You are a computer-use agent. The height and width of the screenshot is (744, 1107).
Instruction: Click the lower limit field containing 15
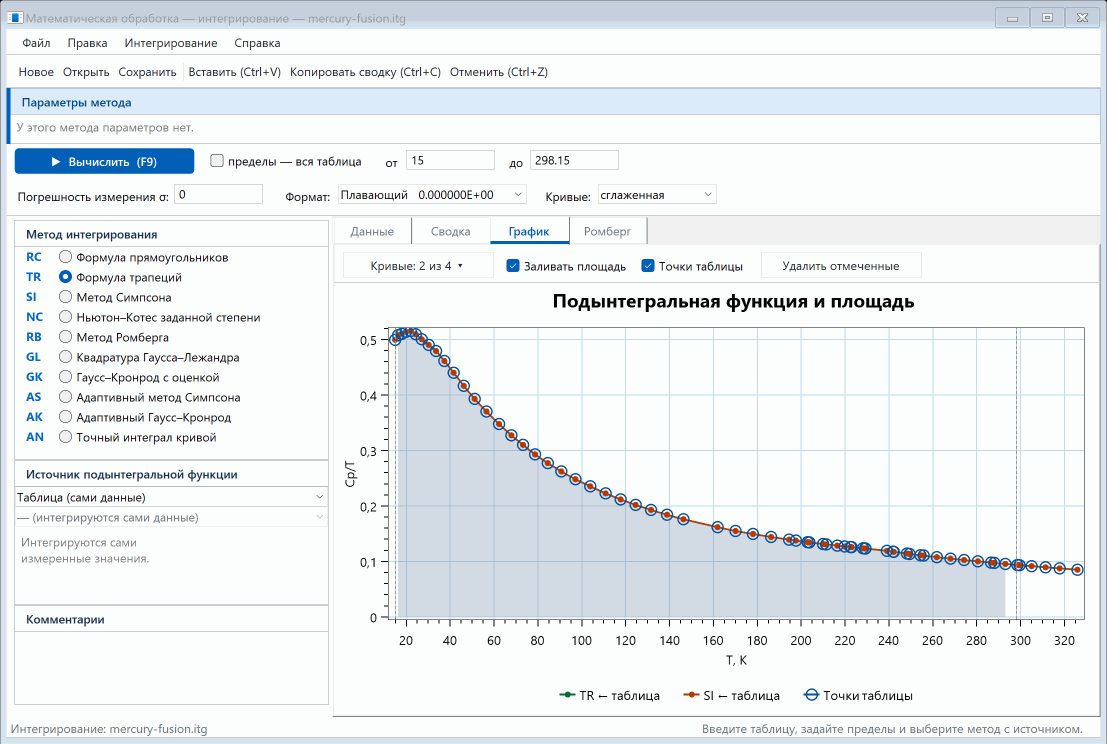450,160
